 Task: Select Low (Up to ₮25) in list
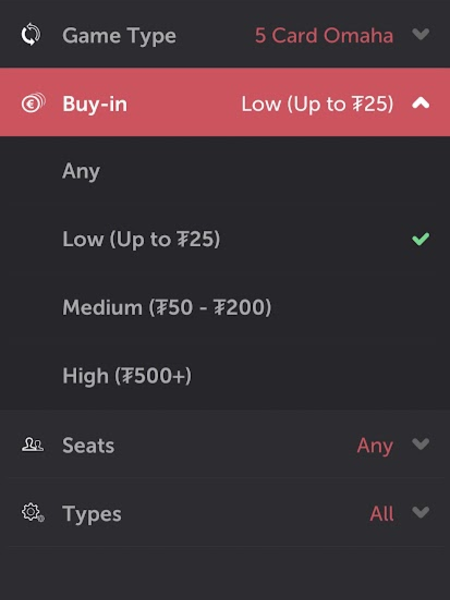click(x=225, y=239)
